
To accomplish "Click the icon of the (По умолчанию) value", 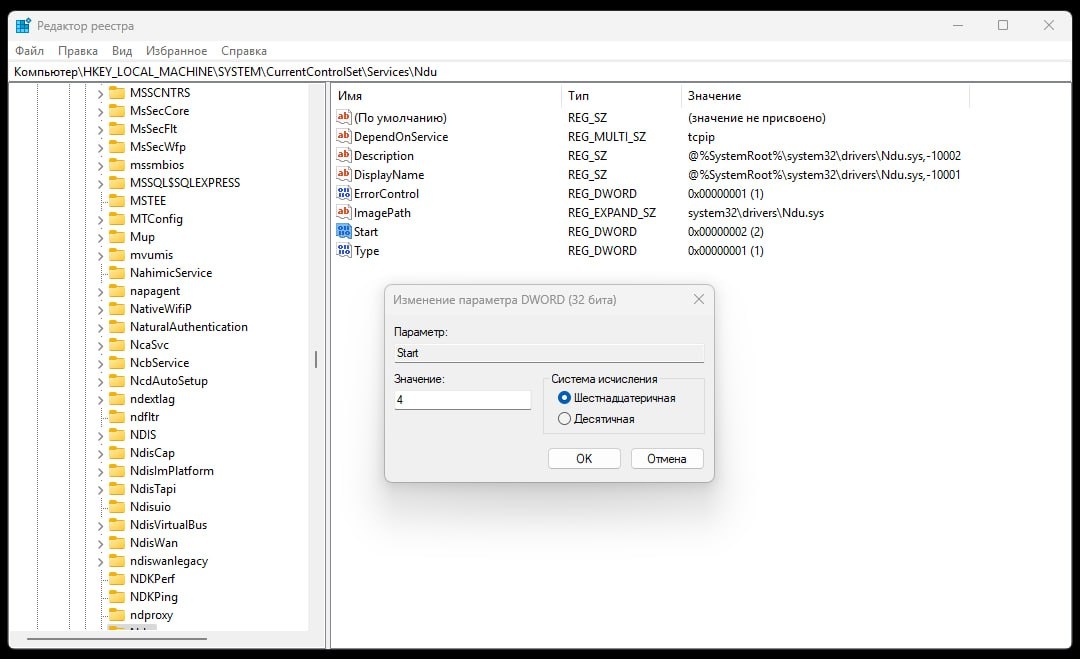I will 344,117.
